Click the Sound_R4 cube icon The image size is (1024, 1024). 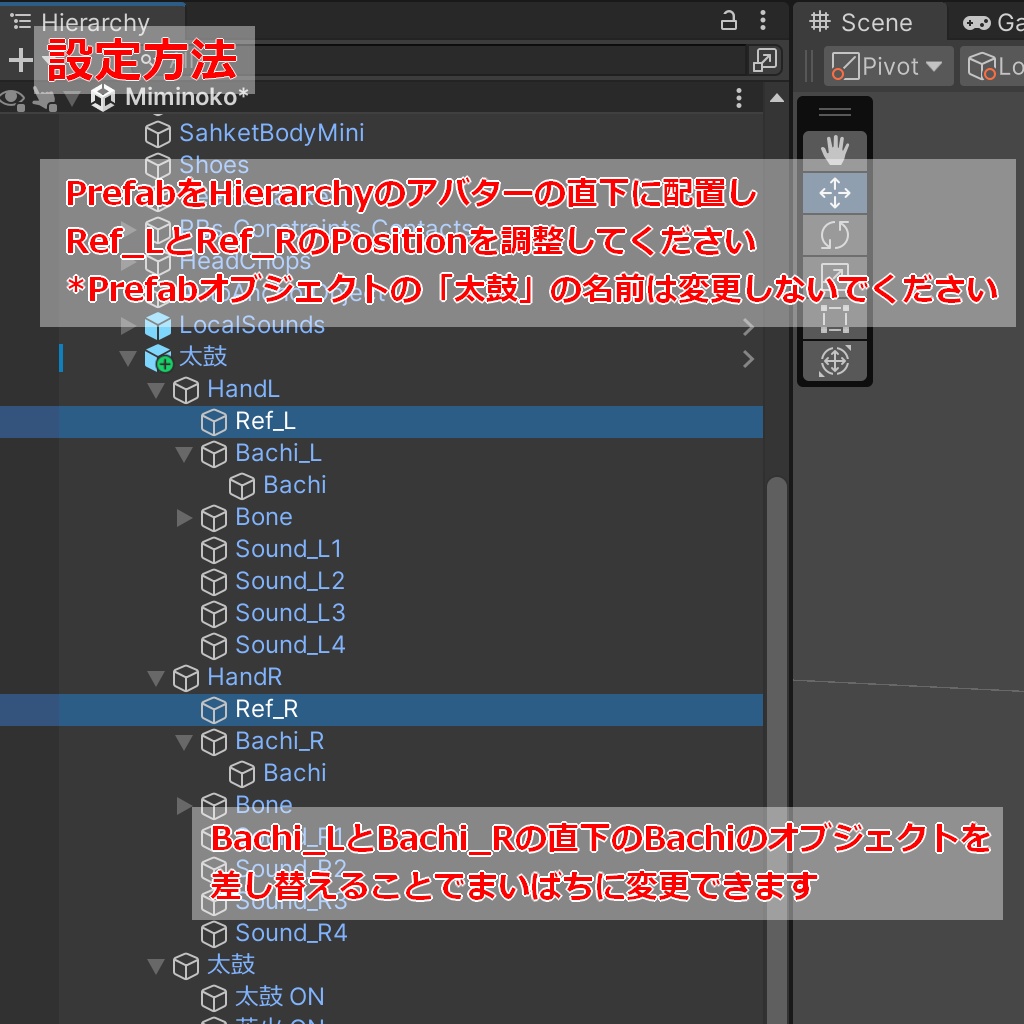[214, 934]
